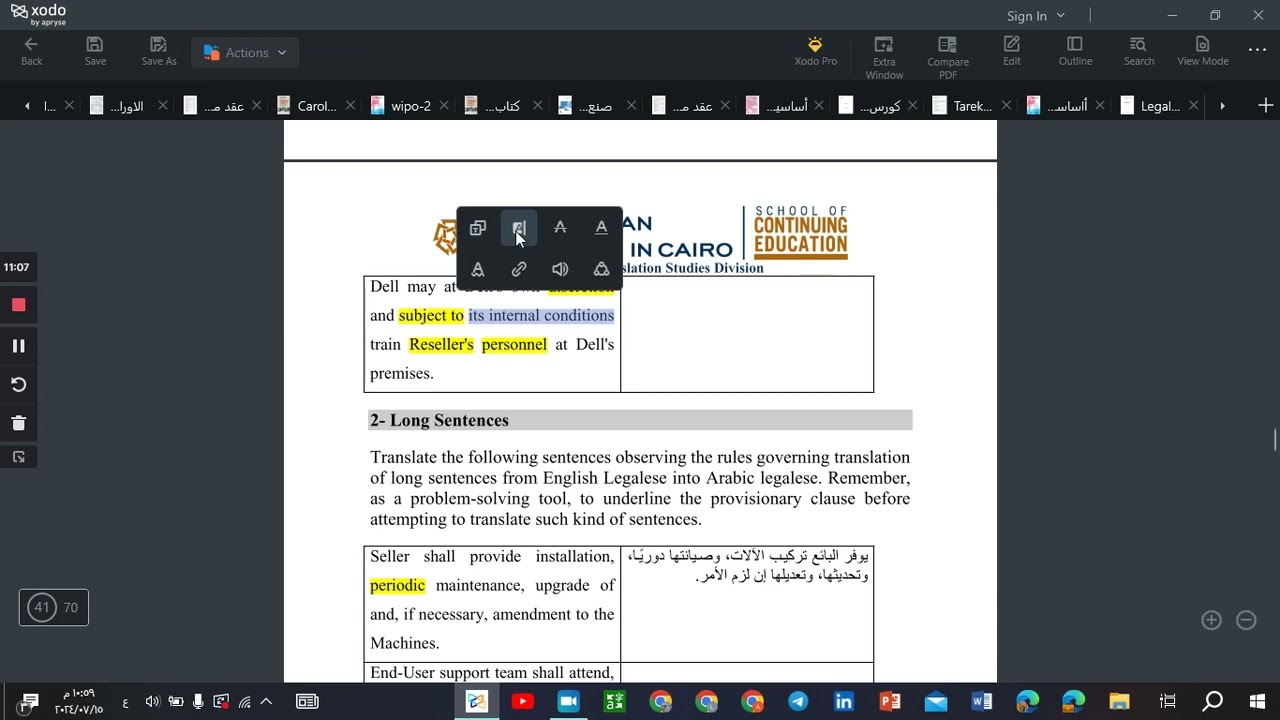Open Windows Start menu
This screenshot has width=1280, height=720.
click(x=1258, y=702)
